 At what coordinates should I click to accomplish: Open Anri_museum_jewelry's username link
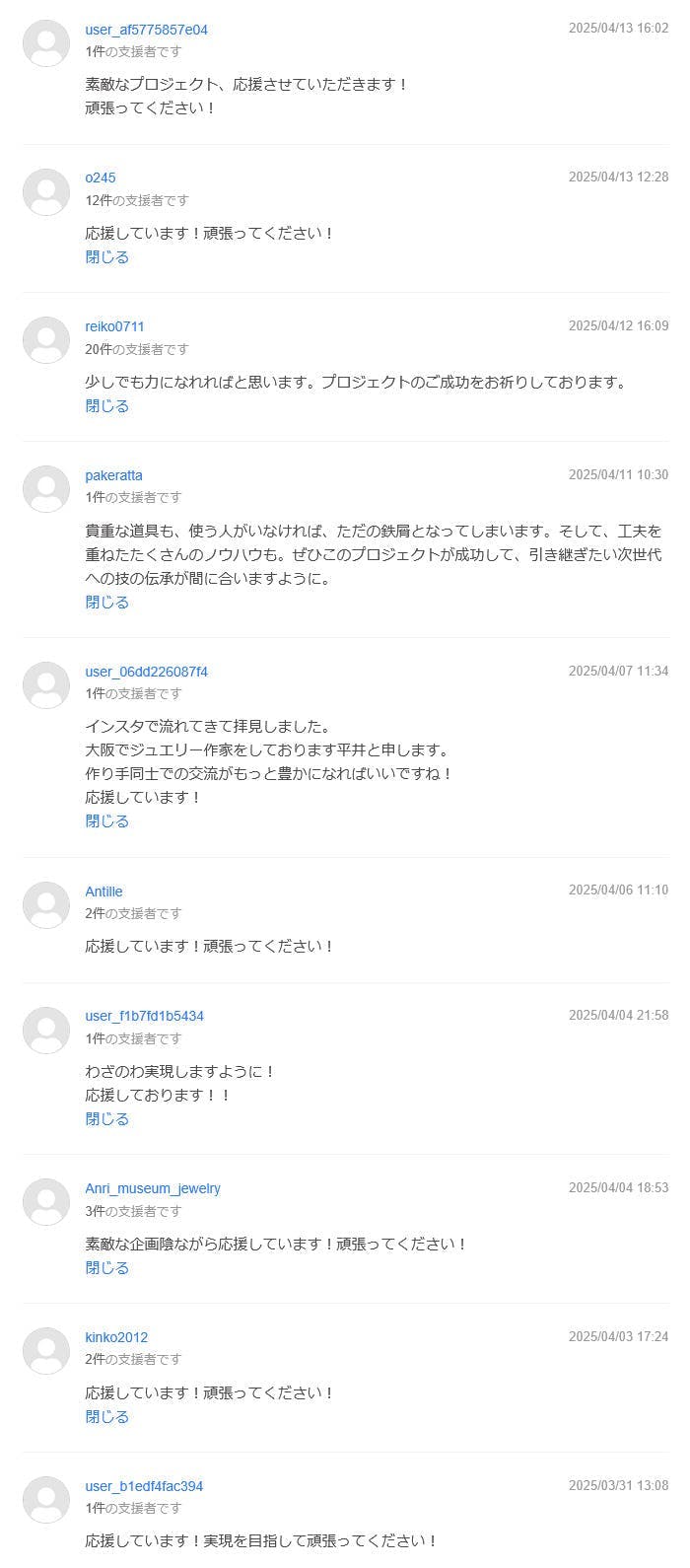pyautogui.click(x=153, y=1188)
